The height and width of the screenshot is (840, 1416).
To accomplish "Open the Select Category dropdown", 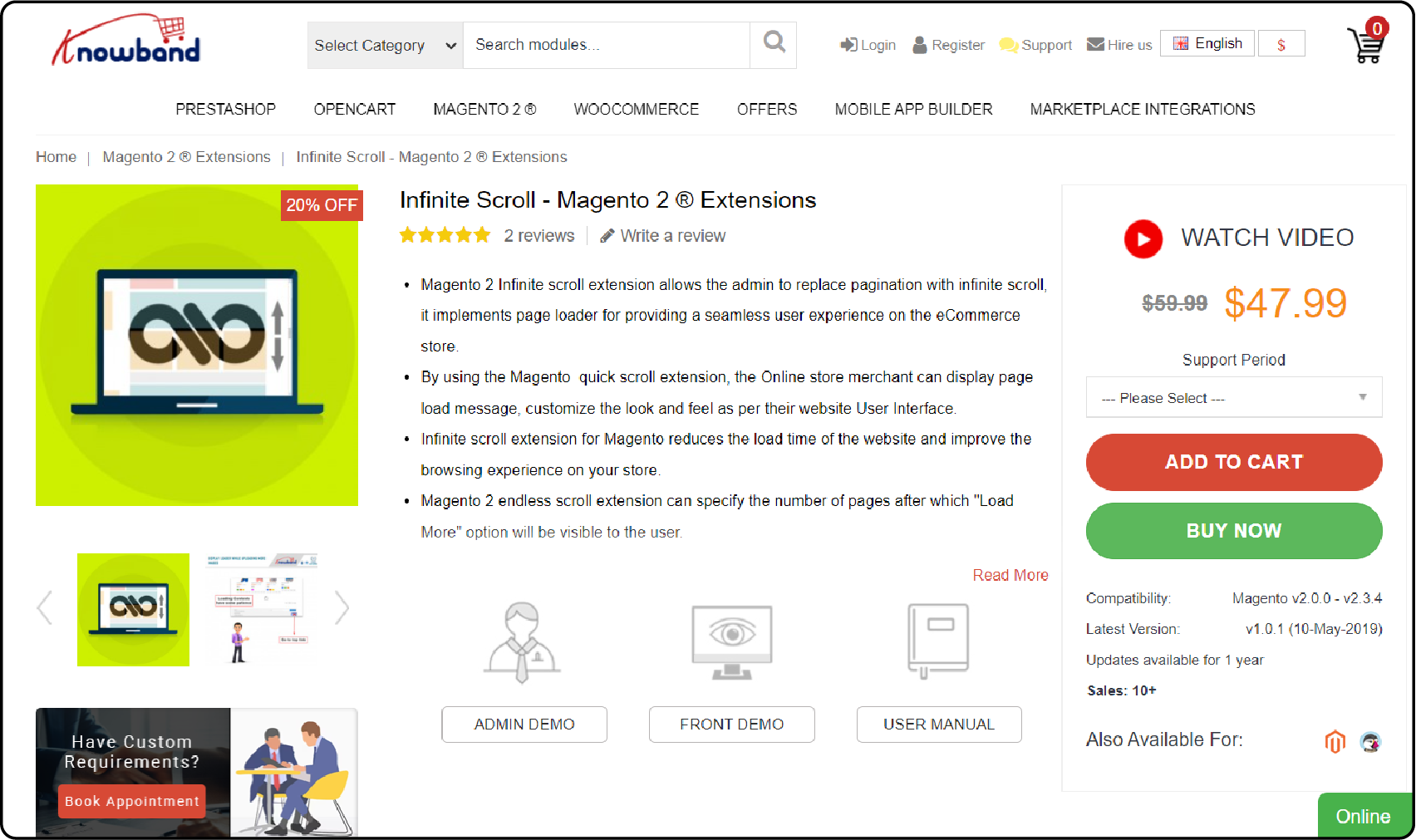I will pos(385,45).
